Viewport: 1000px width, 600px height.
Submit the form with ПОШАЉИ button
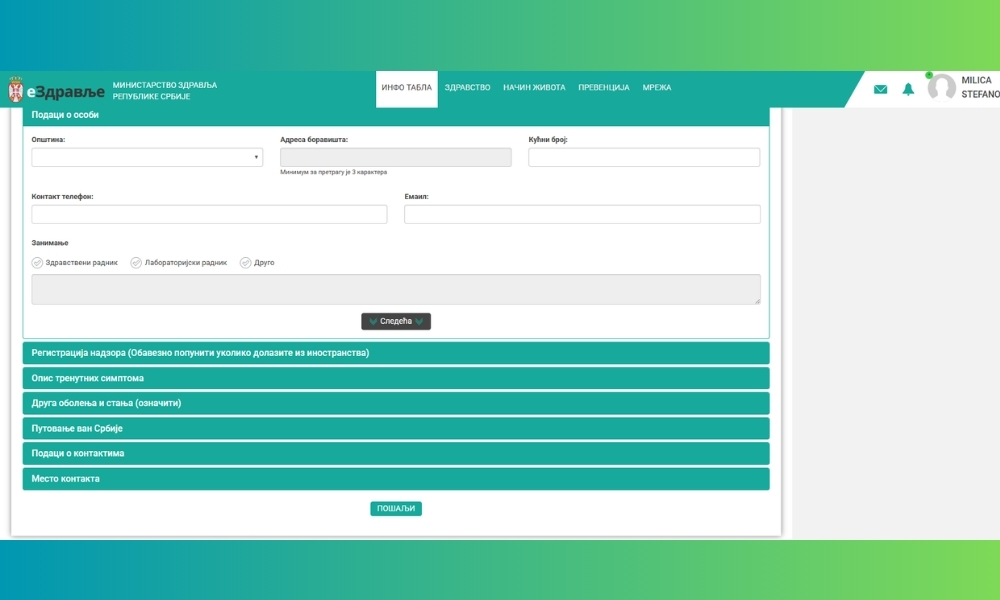coord(396,508)
